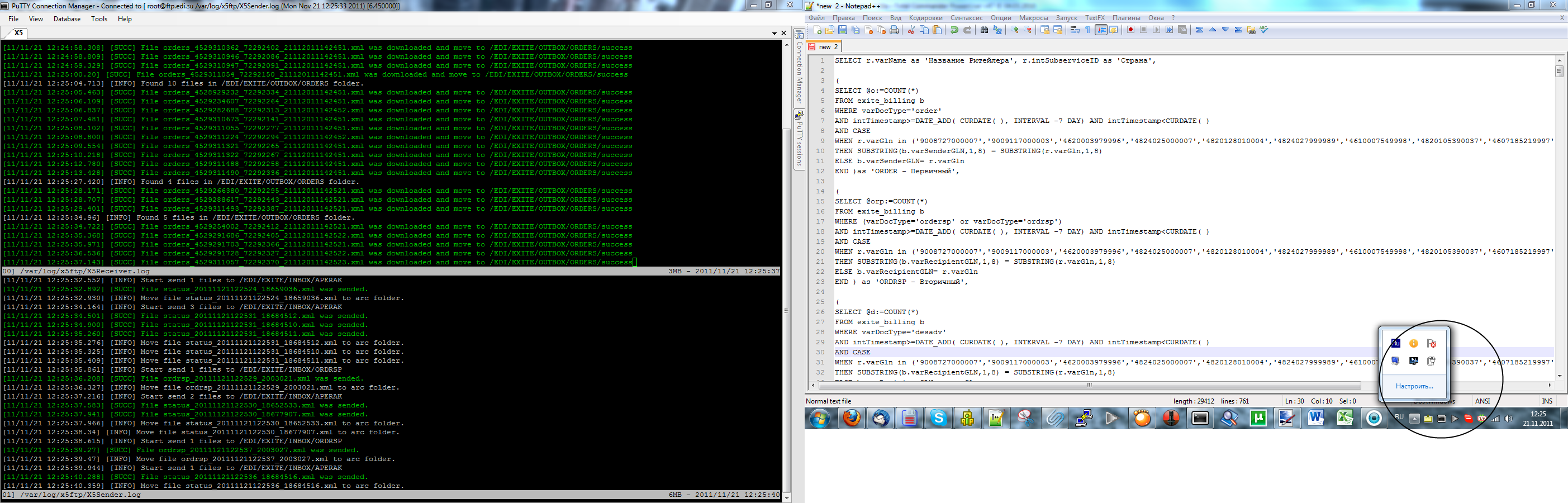The image size is (1568, 503).
Task: Open Firefox from the taskbar
Action: coord(852,419)
